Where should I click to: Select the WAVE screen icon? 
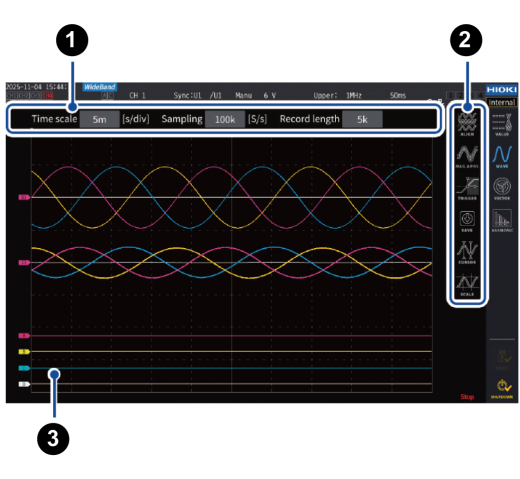point(502,156)
